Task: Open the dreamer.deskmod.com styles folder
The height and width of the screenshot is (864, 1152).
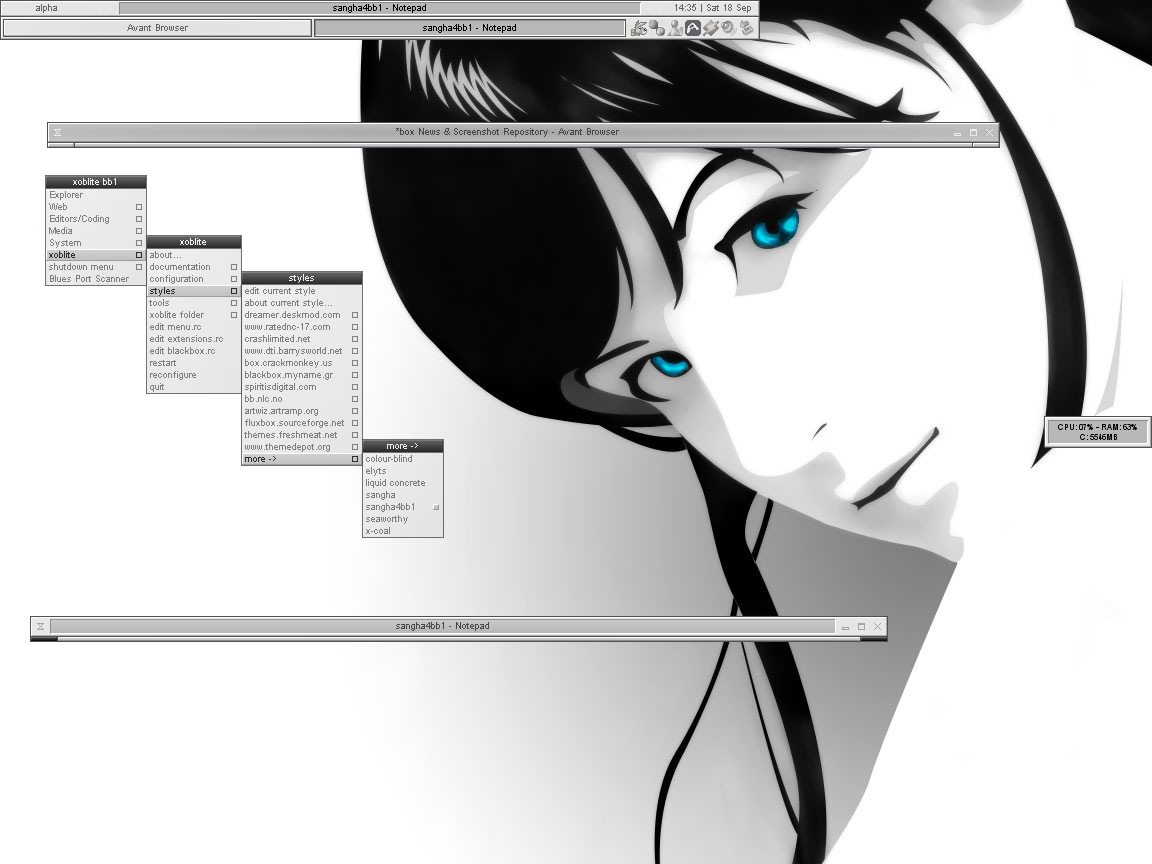Action: click(302, 315)
